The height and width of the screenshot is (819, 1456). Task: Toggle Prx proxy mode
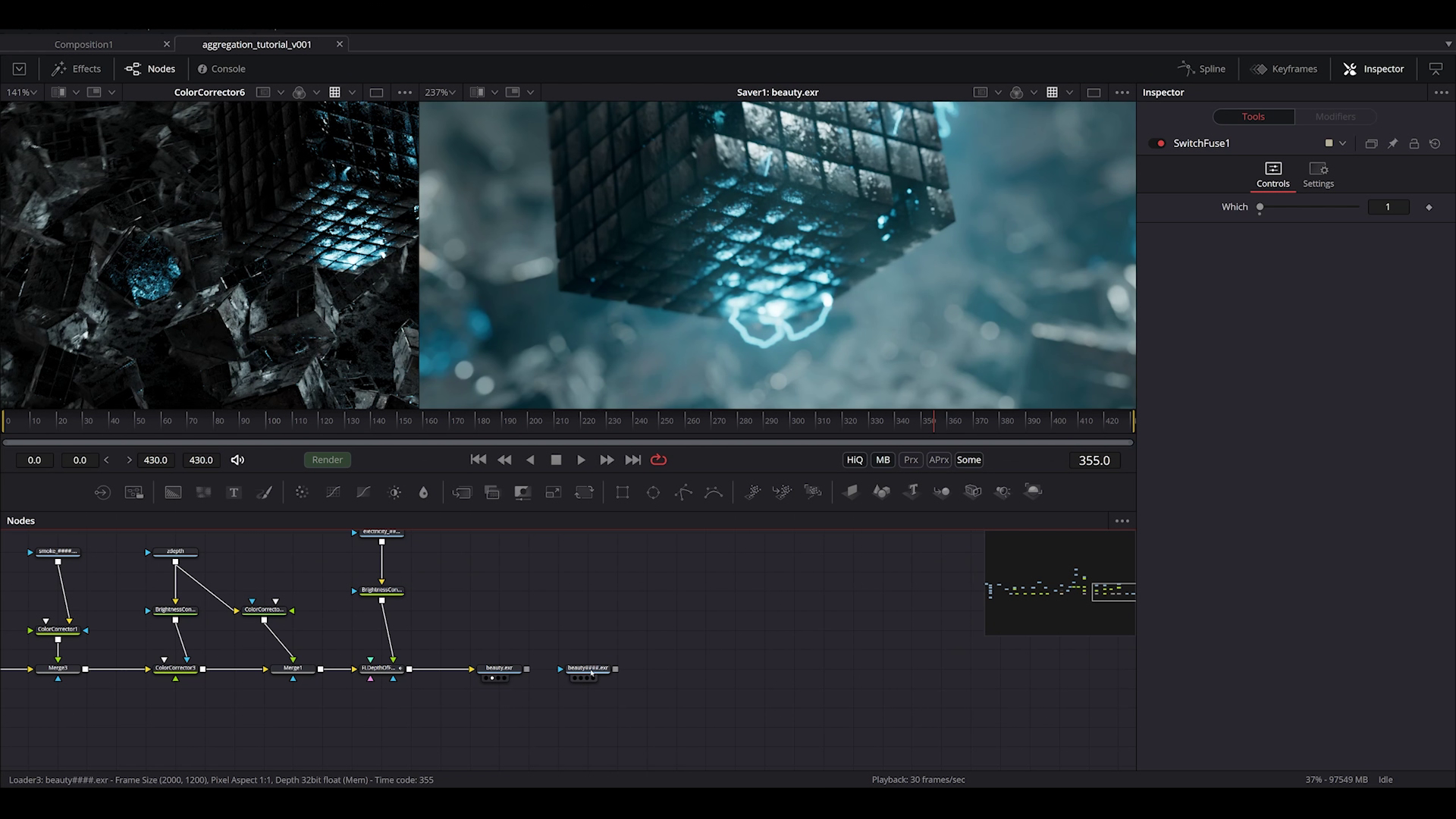pyautogui.click(x=911, y=460)
